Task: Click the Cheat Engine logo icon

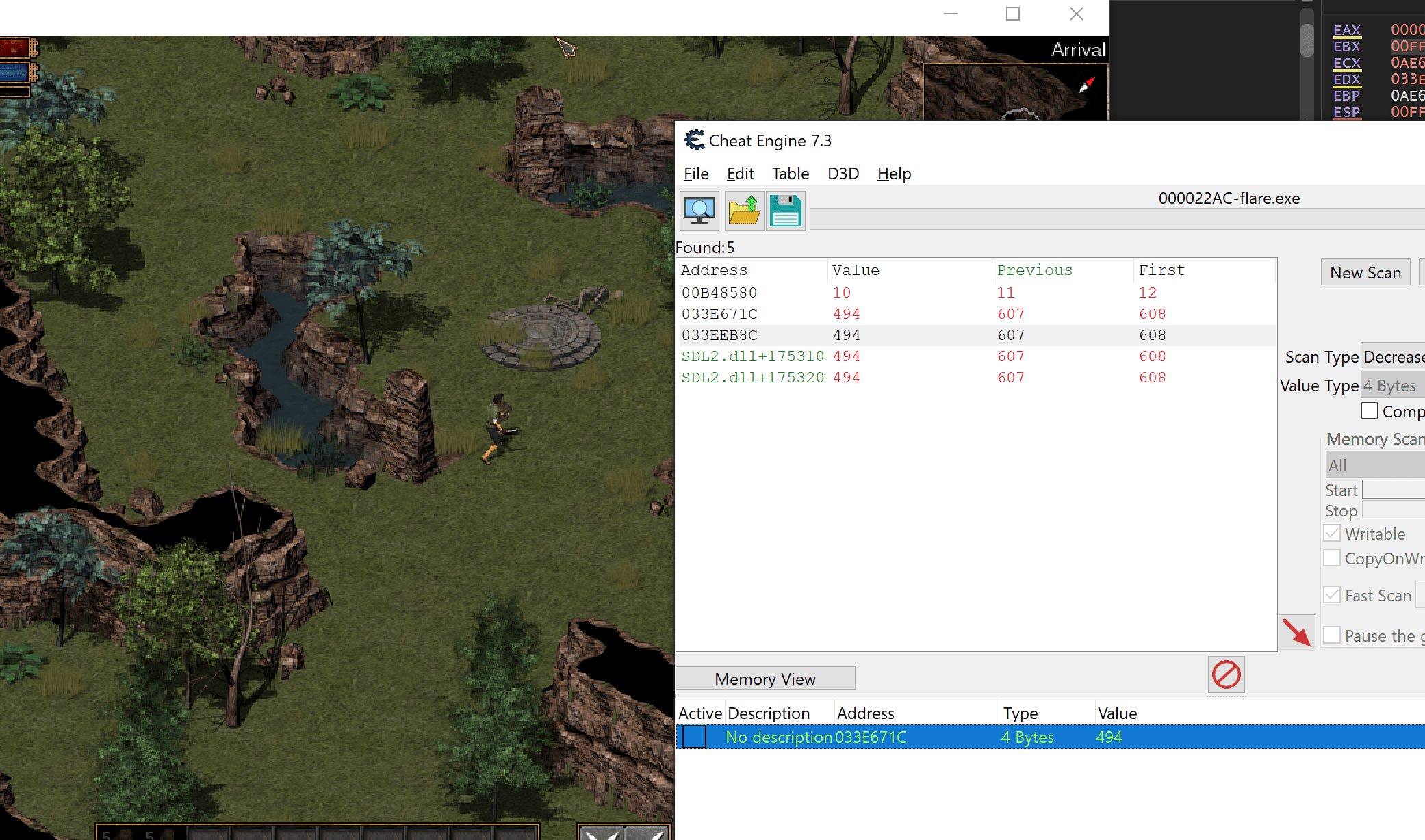Action: click(x=694, y=140)
